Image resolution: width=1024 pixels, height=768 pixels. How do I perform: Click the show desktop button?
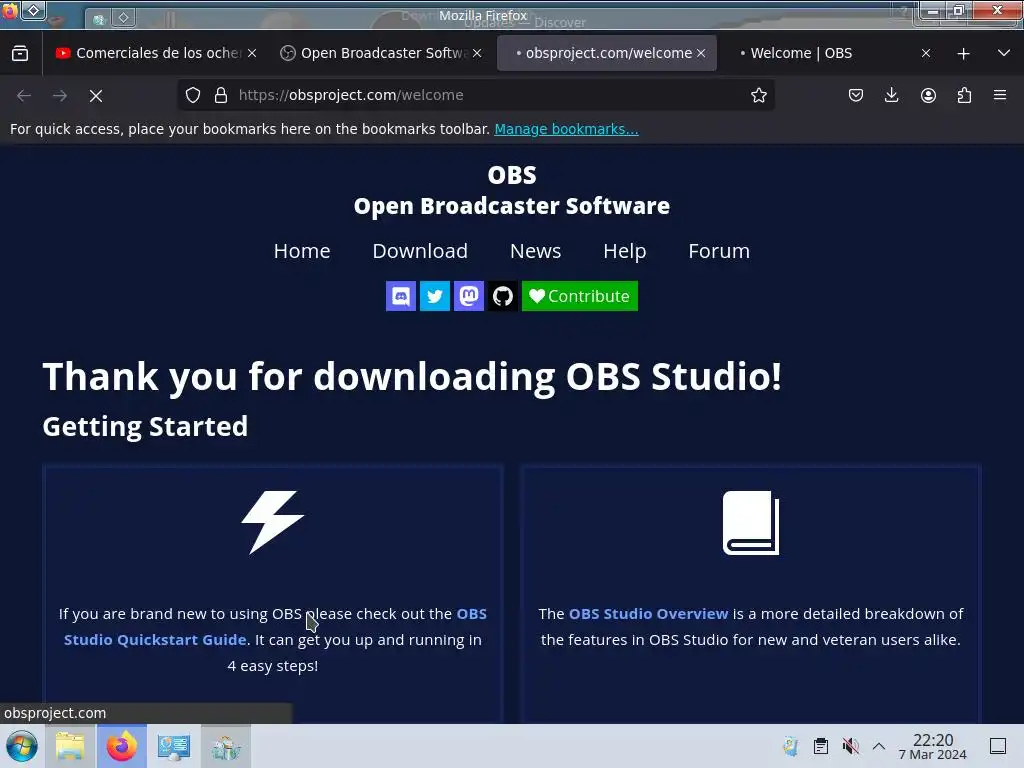(x=998, y=746)
